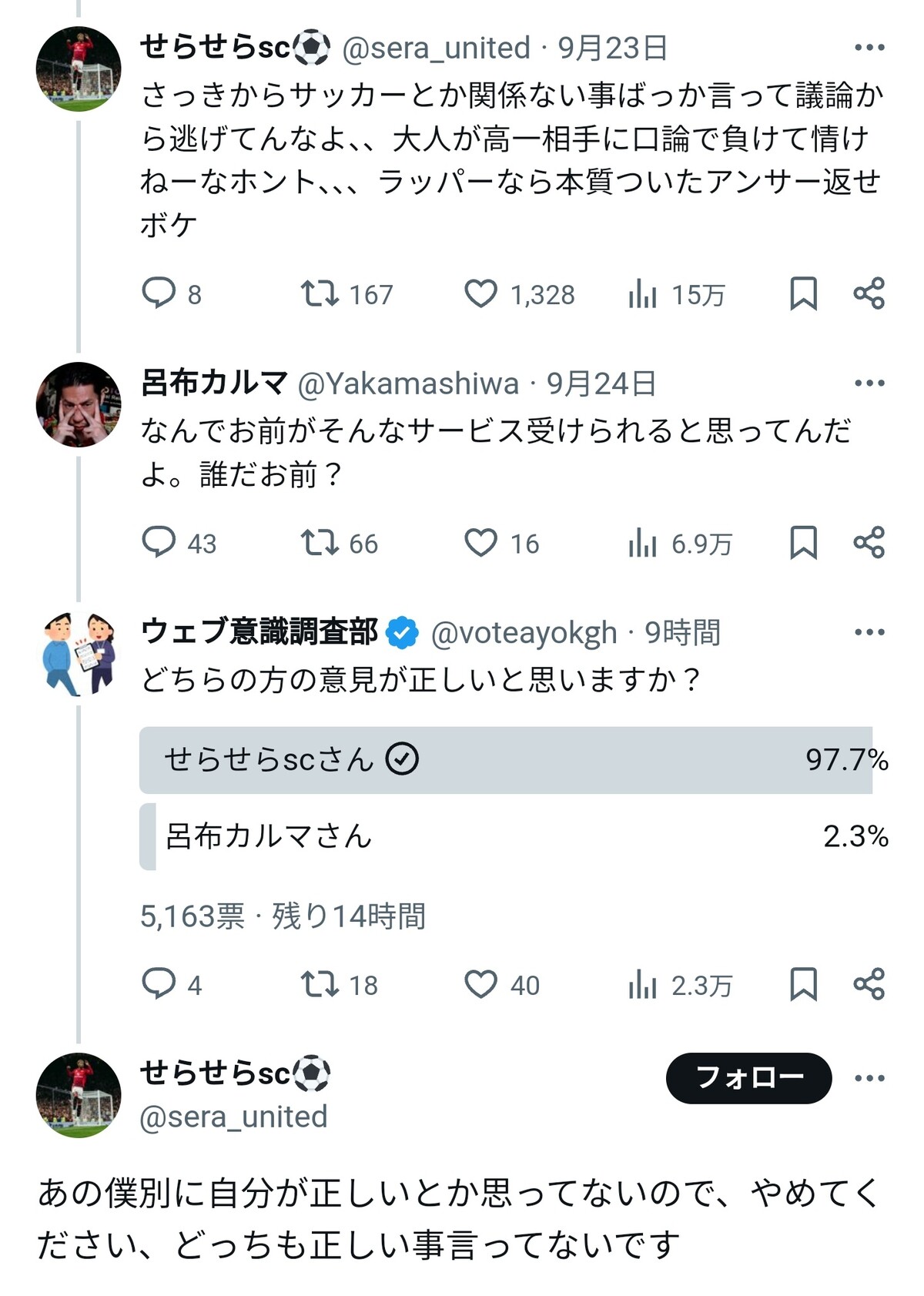Viewport: 924px width, 1296px height.
Task: Like the poll tweet with 40 likes
Action: (480, 984)
